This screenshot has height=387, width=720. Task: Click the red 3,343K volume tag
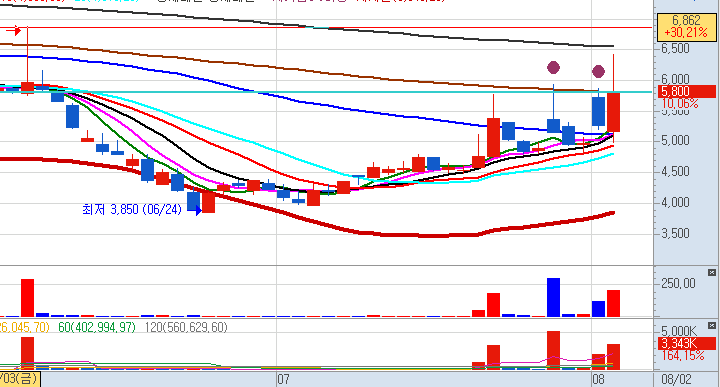[687, 343]
